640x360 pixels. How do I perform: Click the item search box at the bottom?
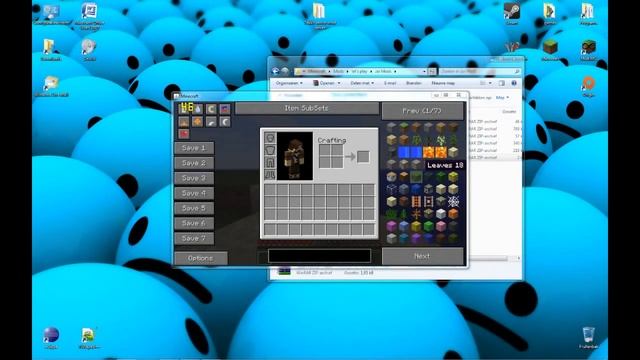point(319,256)
